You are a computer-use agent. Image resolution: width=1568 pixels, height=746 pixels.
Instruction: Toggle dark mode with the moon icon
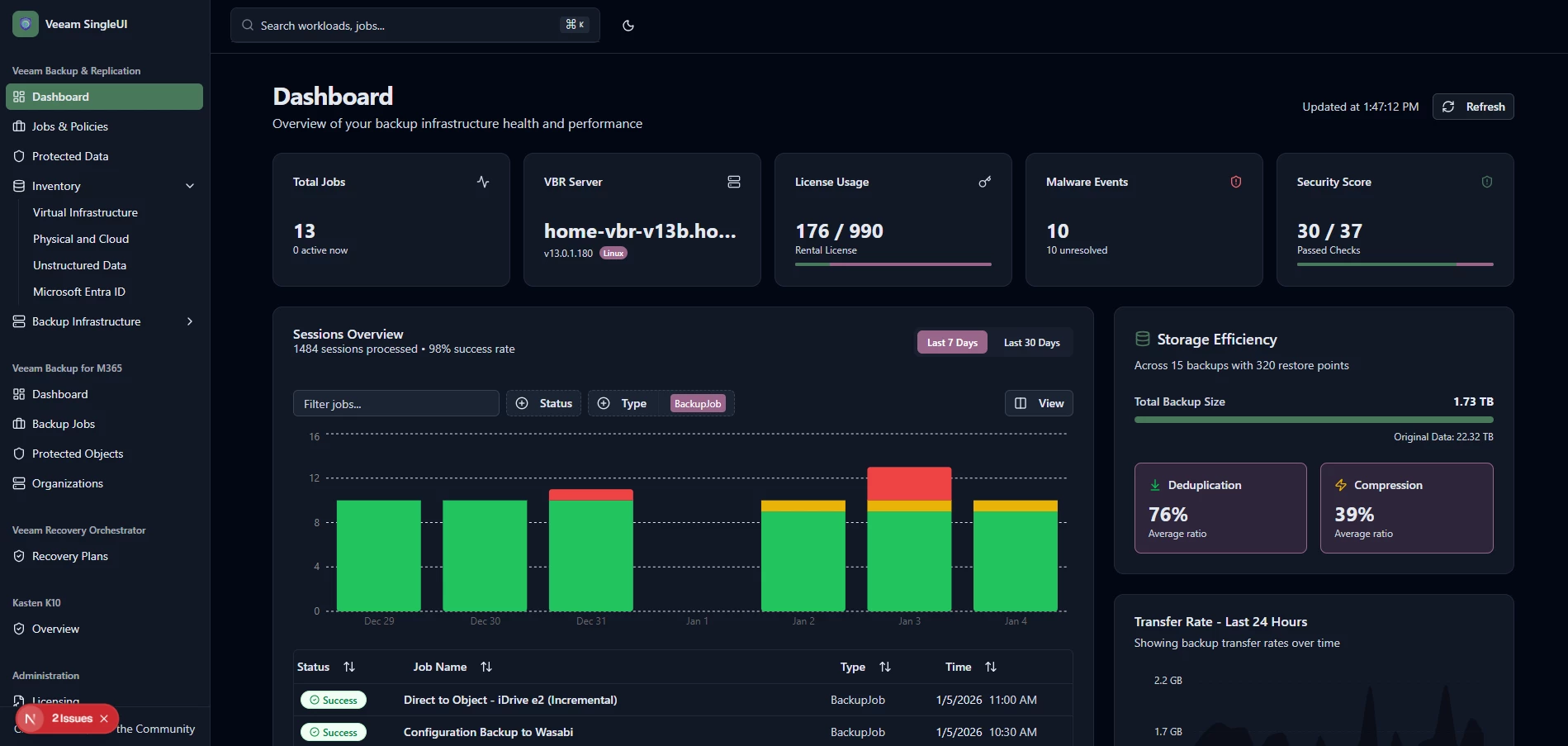tap(628, 26)
